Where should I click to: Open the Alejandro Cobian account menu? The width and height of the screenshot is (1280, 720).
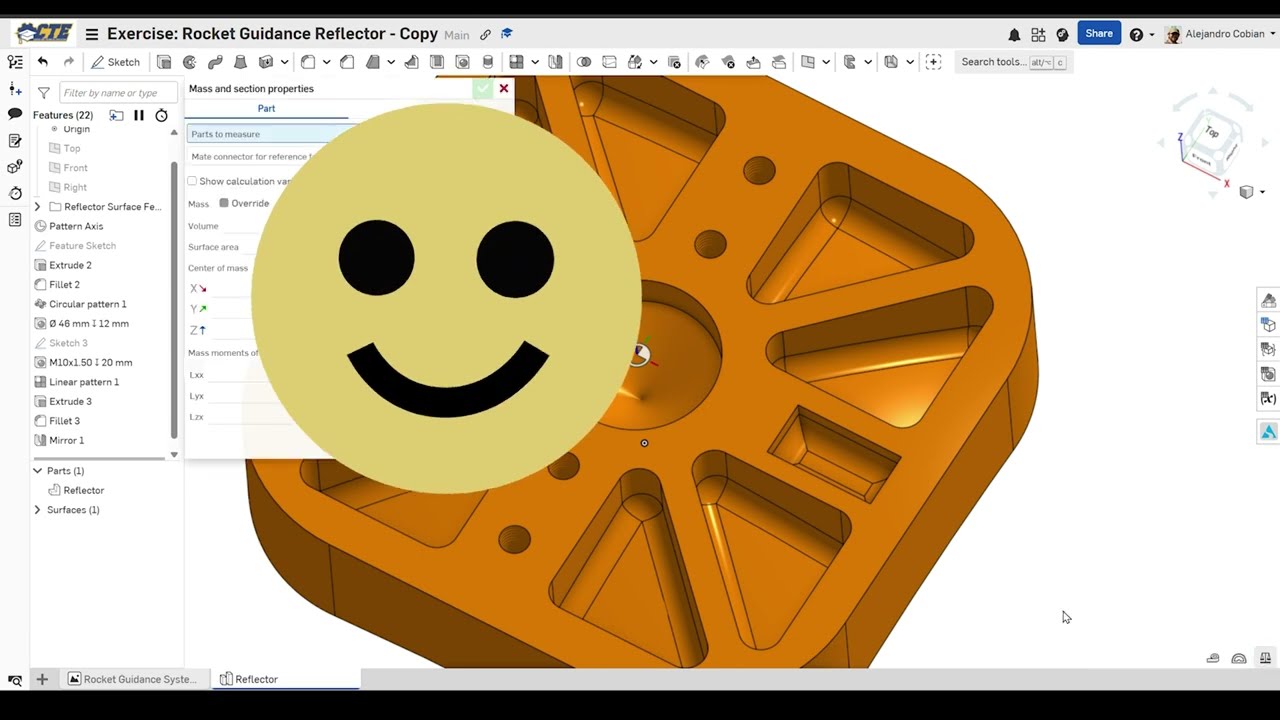point(1220,34)
